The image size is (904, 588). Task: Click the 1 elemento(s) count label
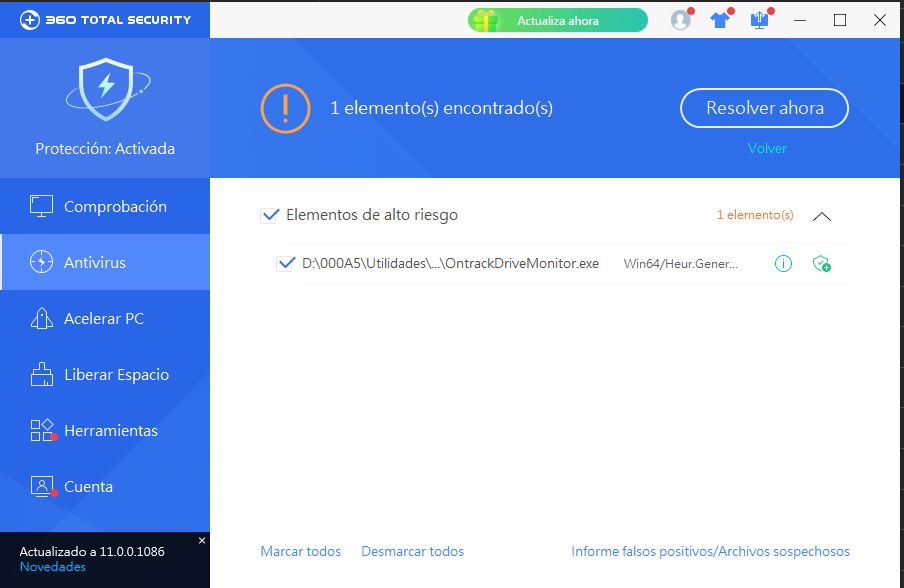coord(755,215)
